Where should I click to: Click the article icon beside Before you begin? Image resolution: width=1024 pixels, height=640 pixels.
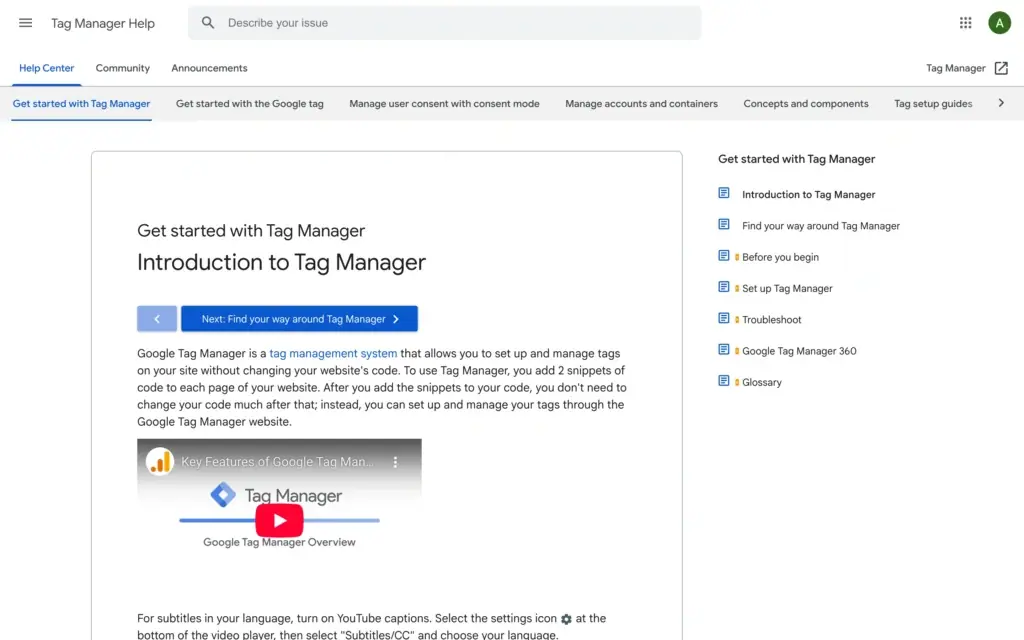click(x=724, y=255)
